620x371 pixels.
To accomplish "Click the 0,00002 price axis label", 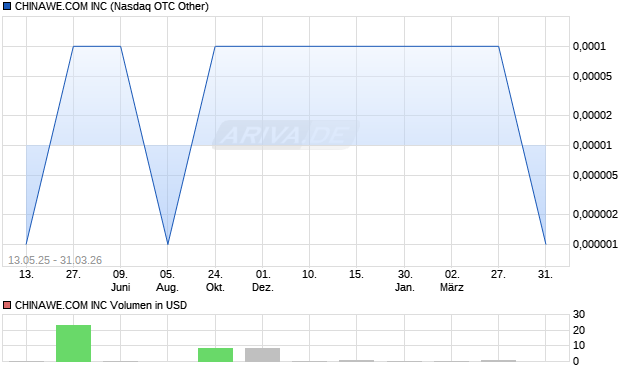I will 592,115.
